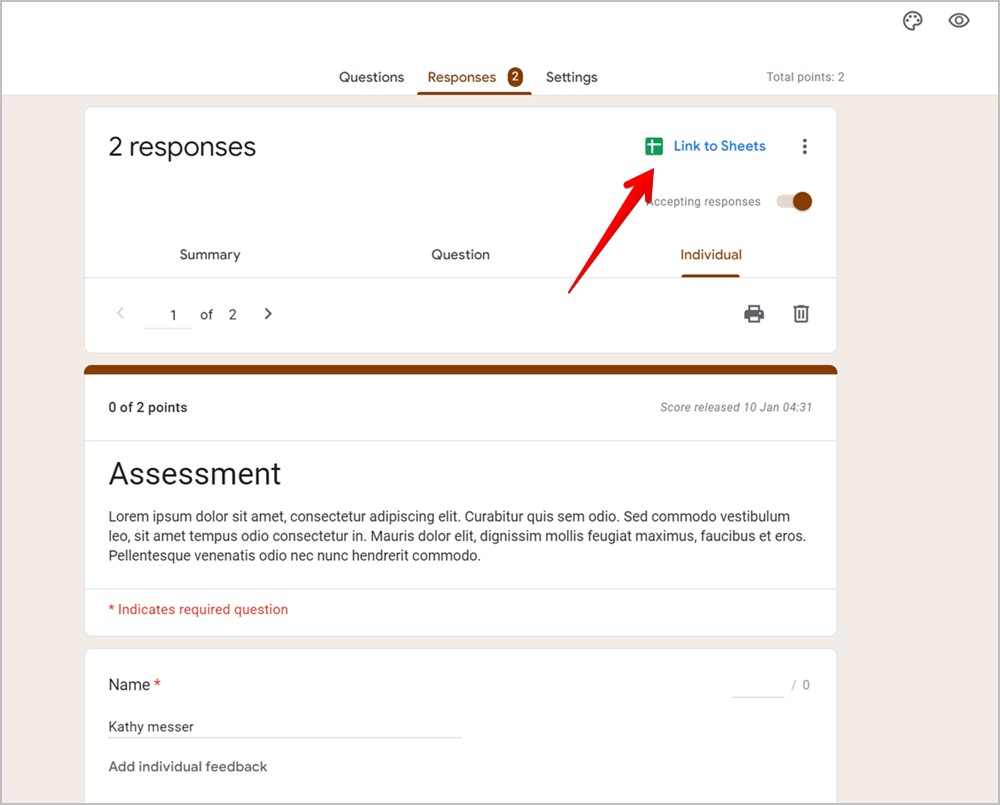Click the Link to Sheets link
The height and width of the screenshot is (805, 1000).
click(x=719, y=146)
